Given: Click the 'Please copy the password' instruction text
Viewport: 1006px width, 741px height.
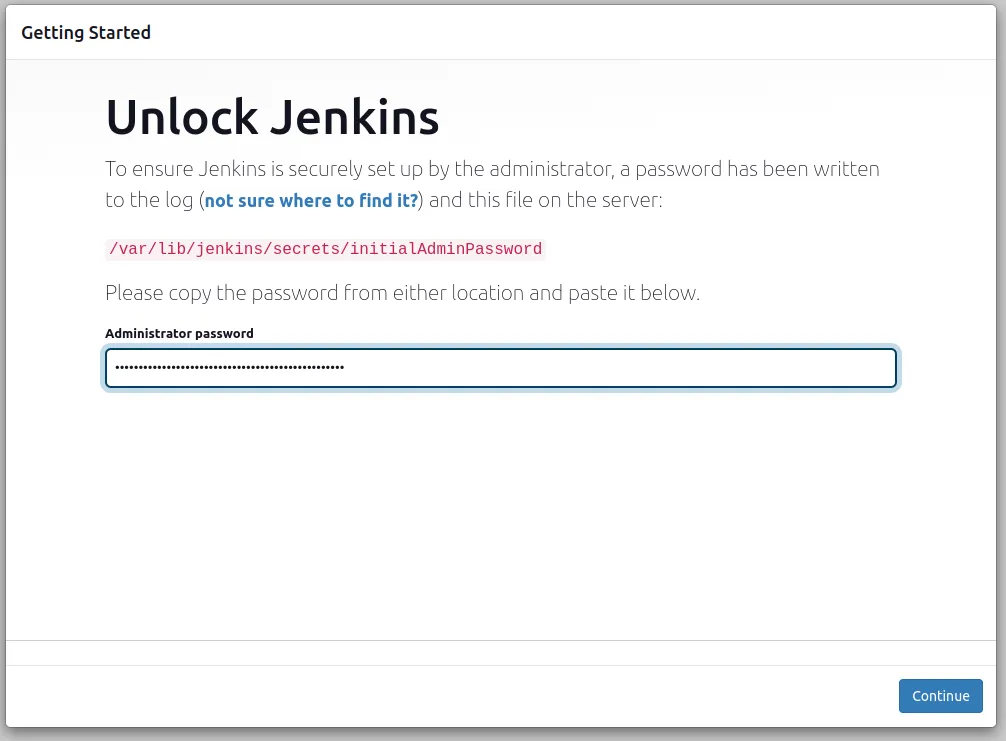Looking at the screenshot, I should pos(402,293).
